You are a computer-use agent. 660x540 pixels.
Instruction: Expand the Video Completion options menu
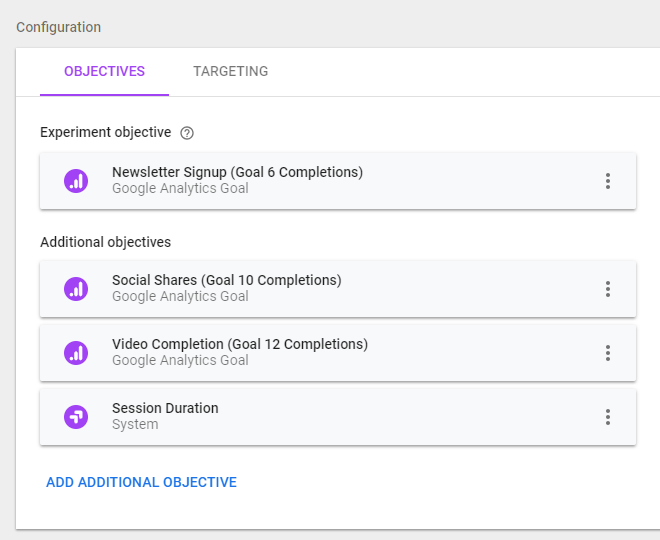click(x=607, y=353)
